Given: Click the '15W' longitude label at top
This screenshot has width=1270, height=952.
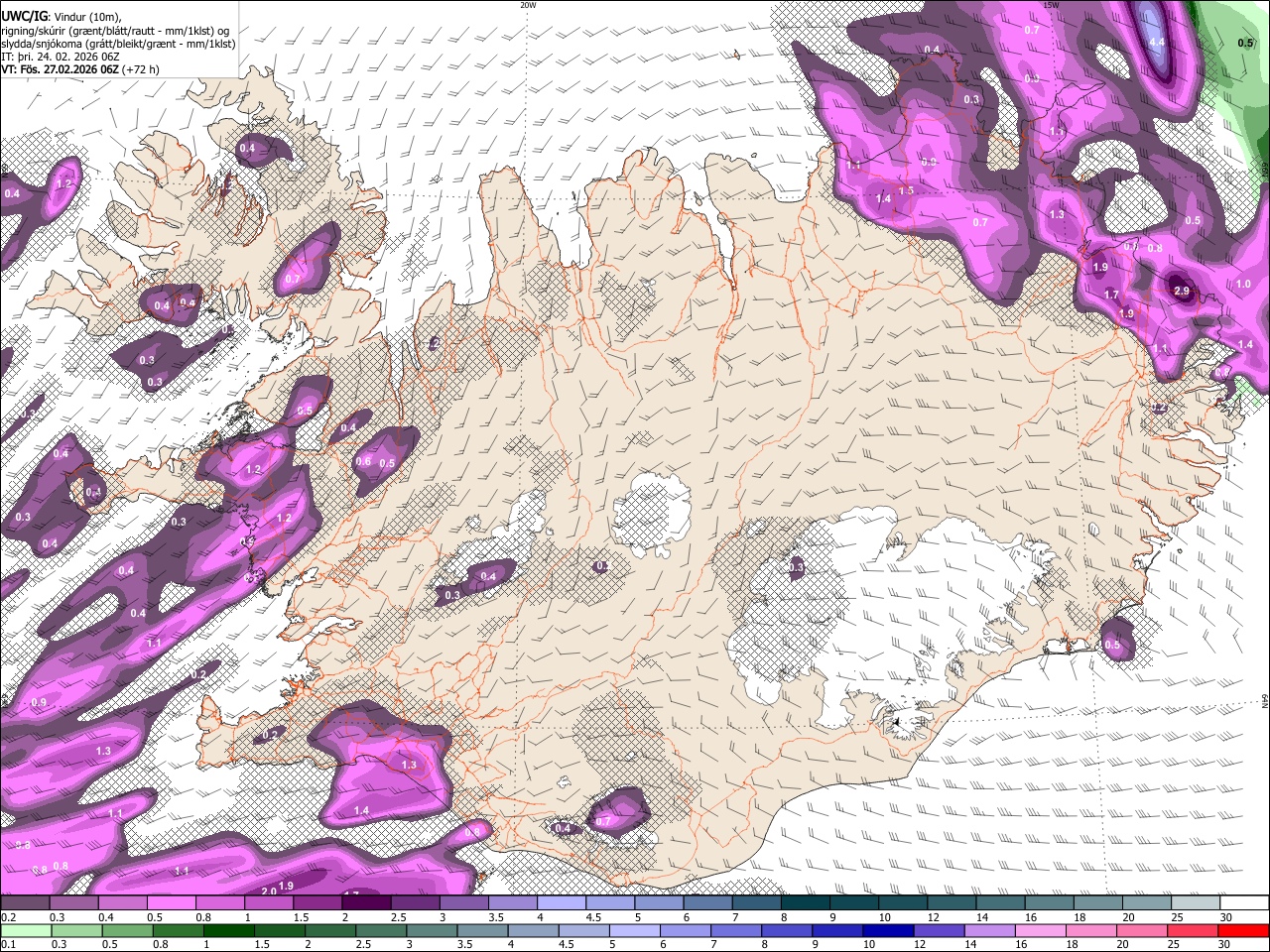Looking at the screenshot, I should tap(1051, 5).
